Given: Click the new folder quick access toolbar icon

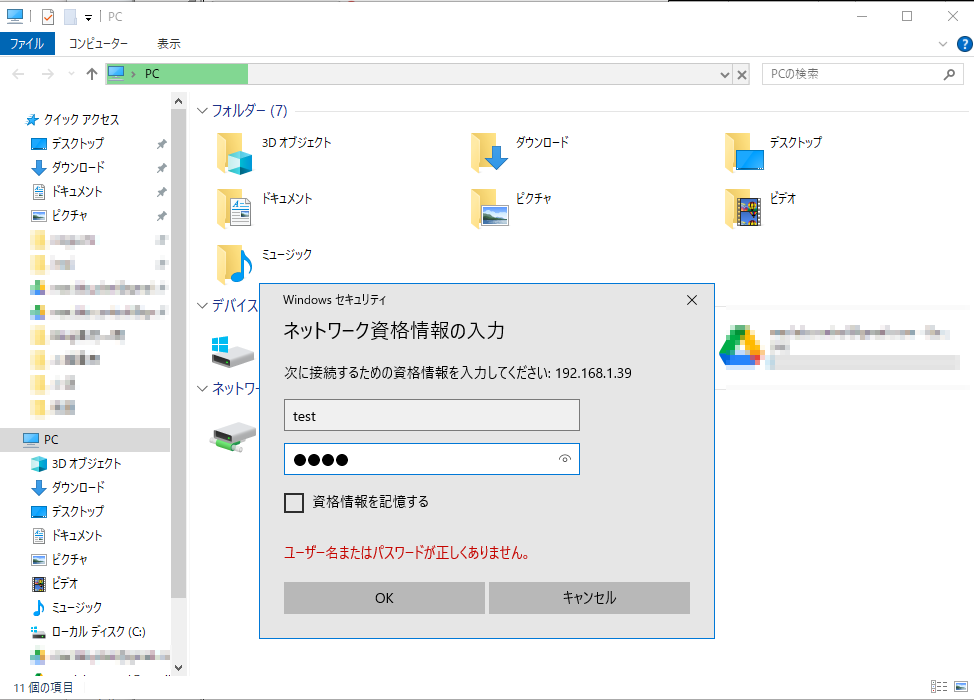Looking at the screenshot, I should [x=70, y=17].
